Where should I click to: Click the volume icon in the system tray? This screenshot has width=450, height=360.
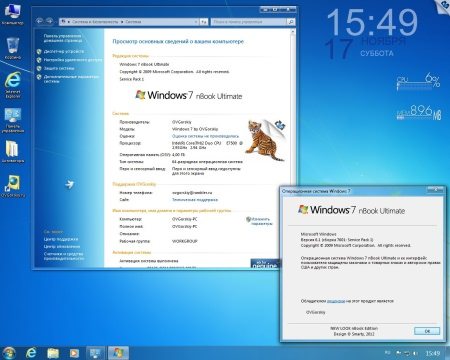[x=415, y=353]
